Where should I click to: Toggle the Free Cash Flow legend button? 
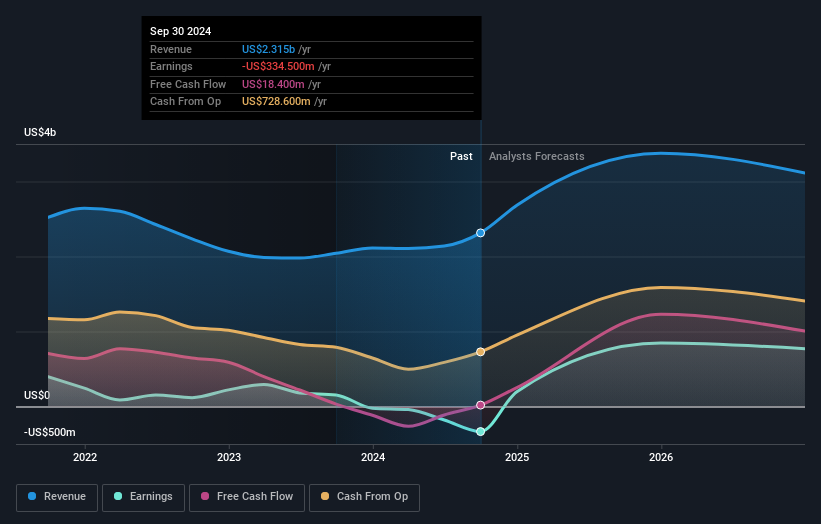[x=247, y=497]
